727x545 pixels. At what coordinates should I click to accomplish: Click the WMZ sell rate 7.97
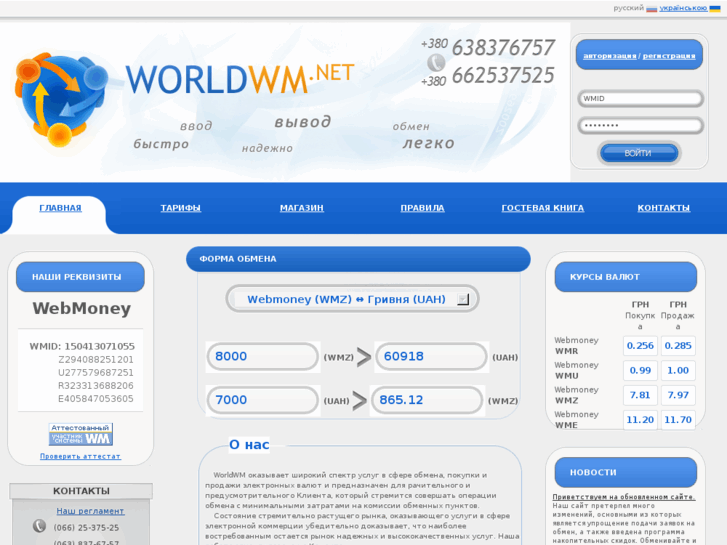pyautogui.click(x=678, y=395)
